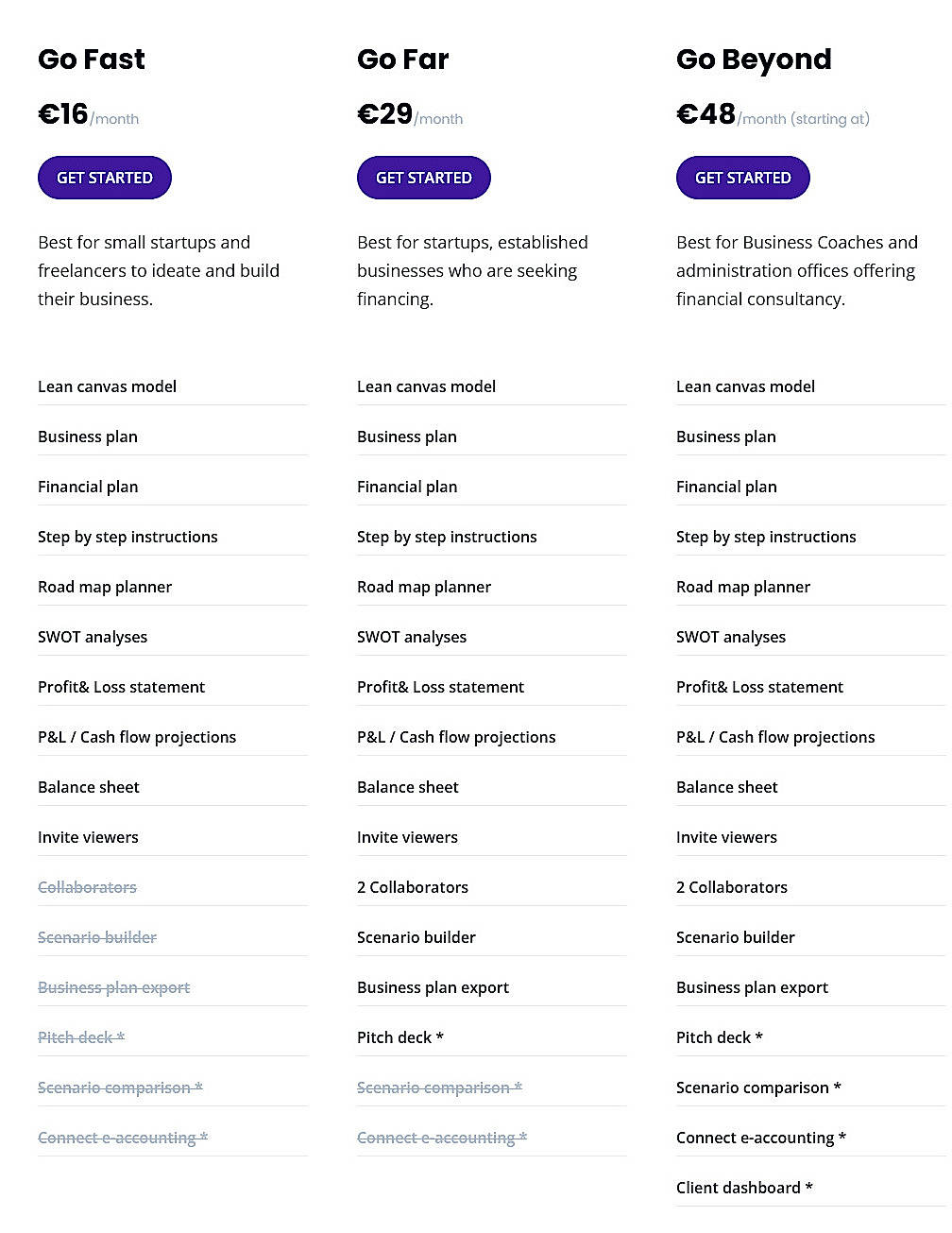Select the Go Far plan title

point(402,60)
